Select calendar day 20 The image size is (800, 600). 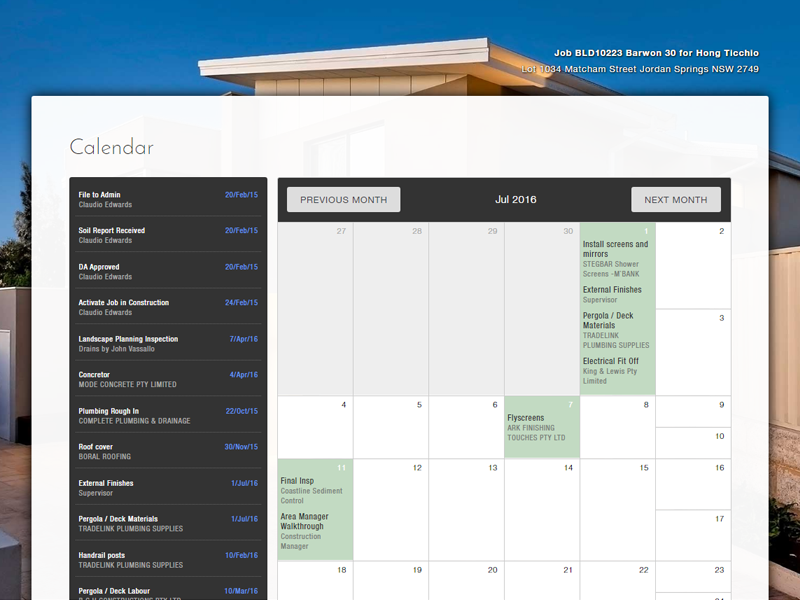click(466, 581)
